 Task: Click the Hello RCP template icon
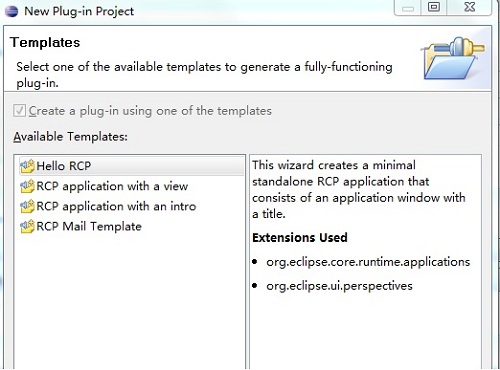click(x=27, y=166)
